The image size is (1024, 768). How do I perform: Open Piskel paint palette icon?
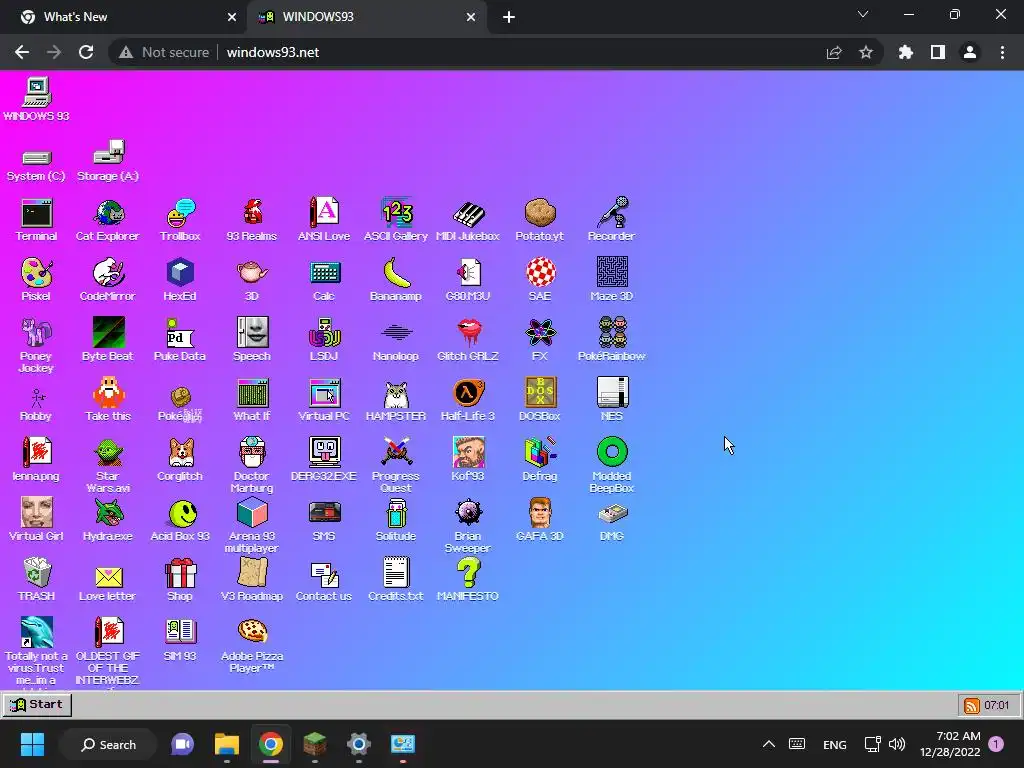click(x=36, y=280)
